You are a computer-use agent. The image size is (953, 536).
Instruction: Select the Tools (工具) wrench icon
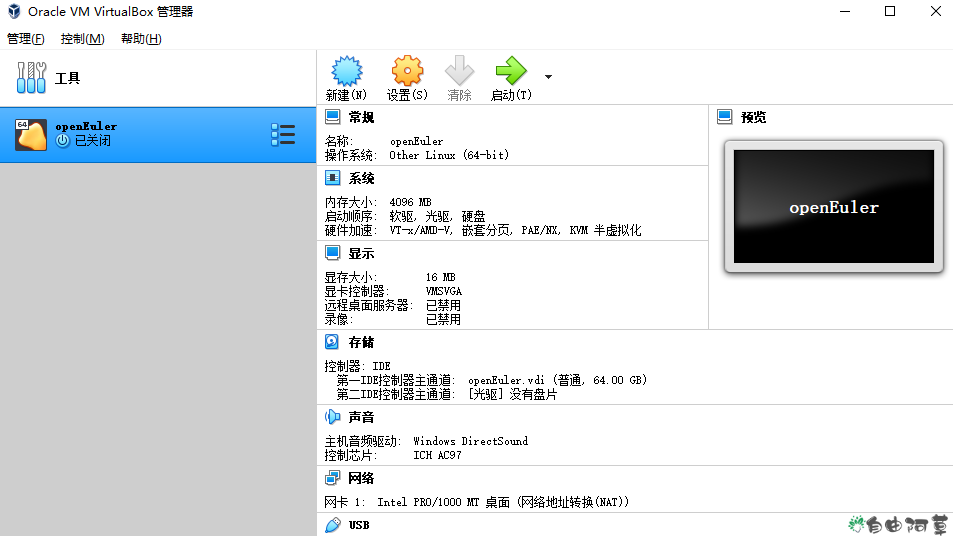coord(32,78)
